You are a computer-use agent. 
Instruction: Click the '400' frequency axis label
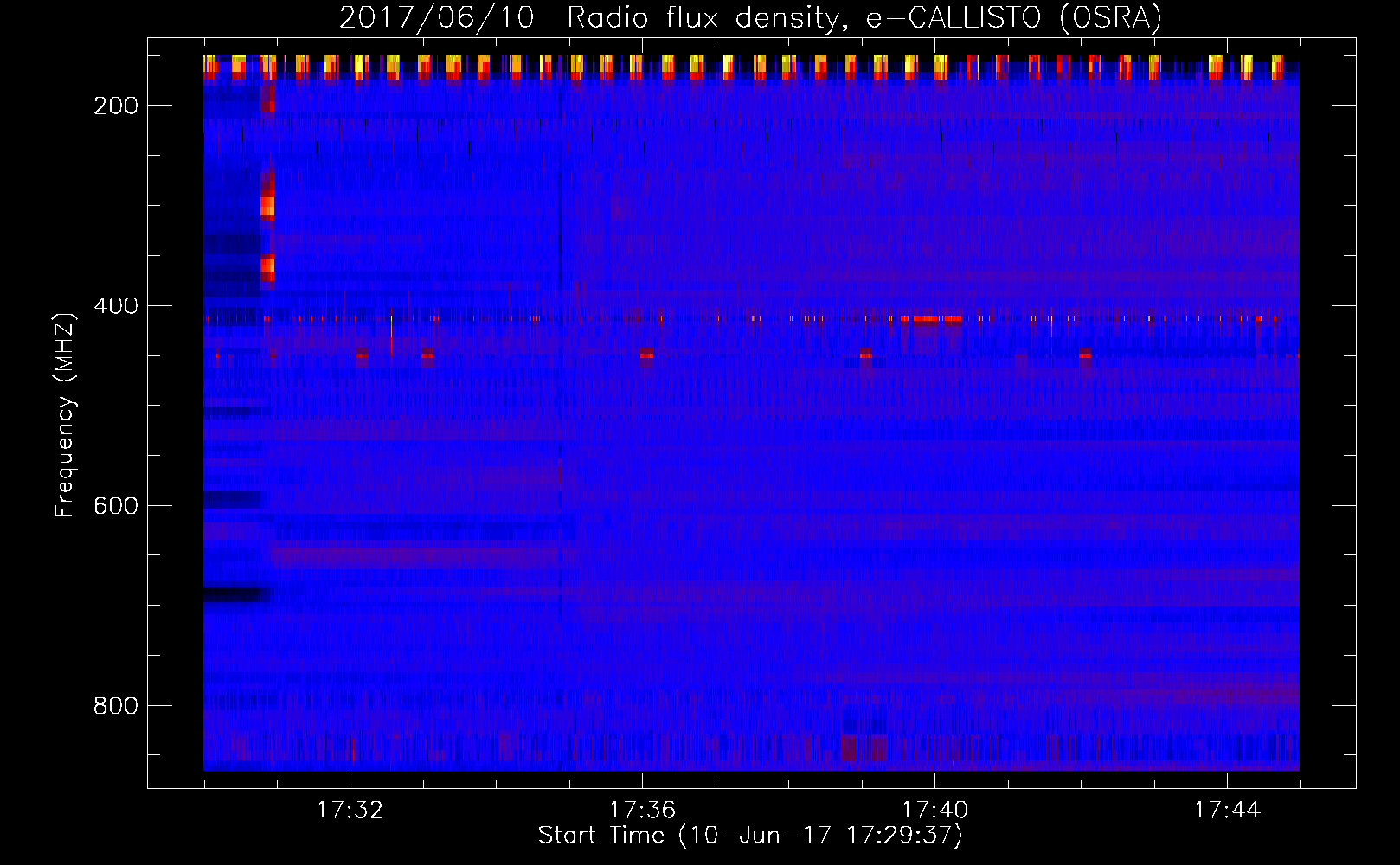tap(116, 306)
